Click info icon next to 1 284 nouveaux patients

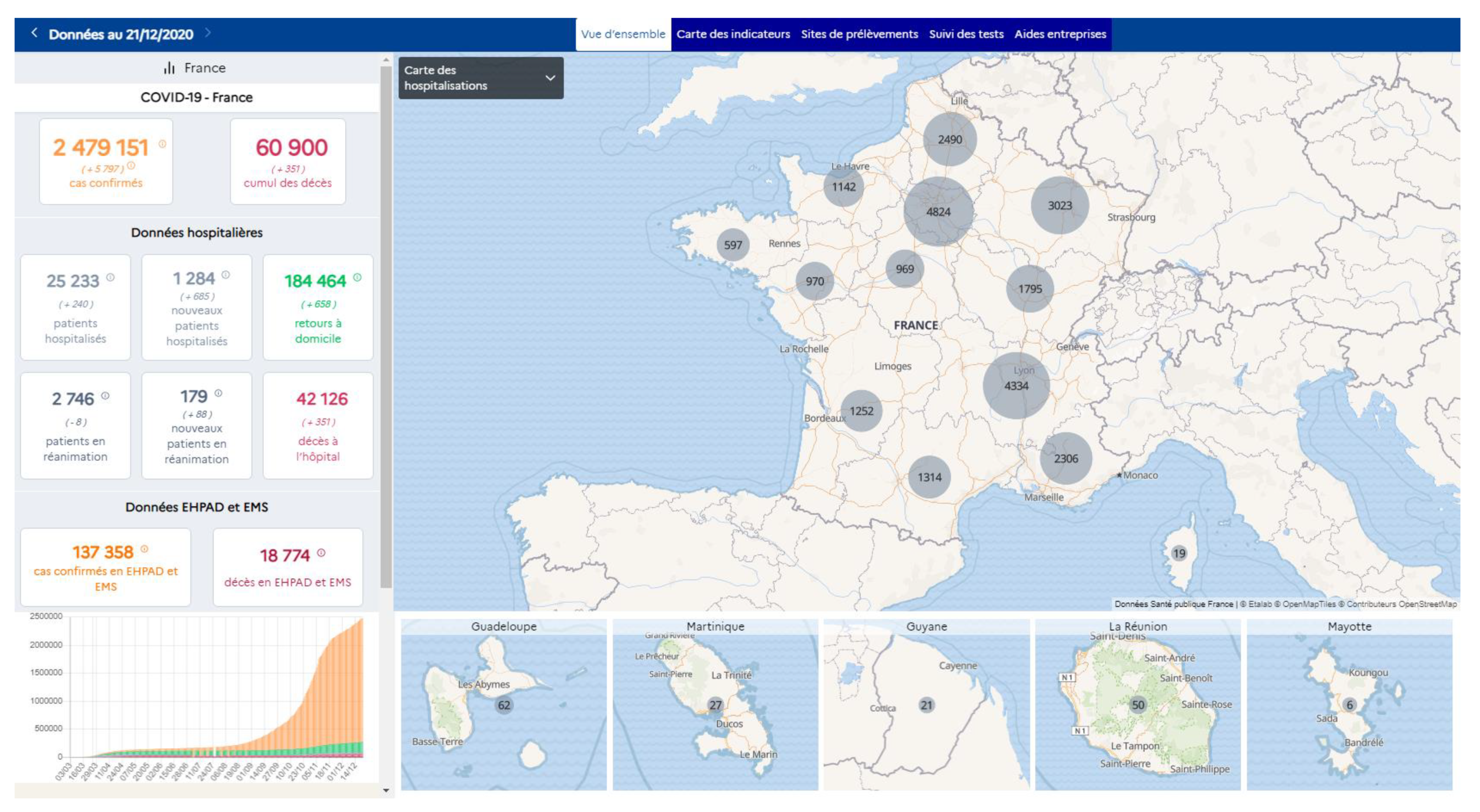coord(226,275)
